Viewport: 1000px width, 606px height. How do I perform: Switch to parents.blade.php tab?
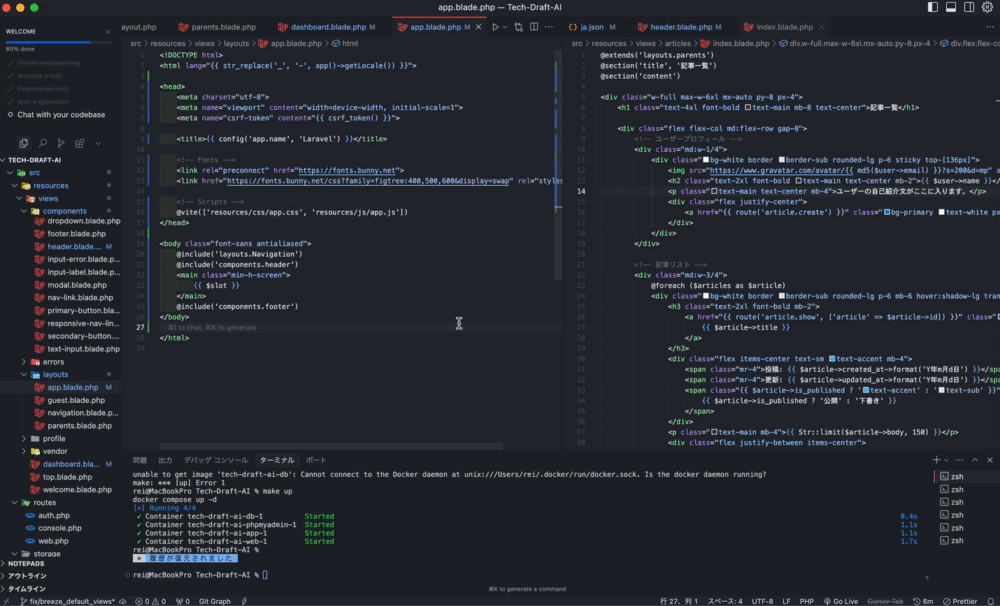[217, 27]
